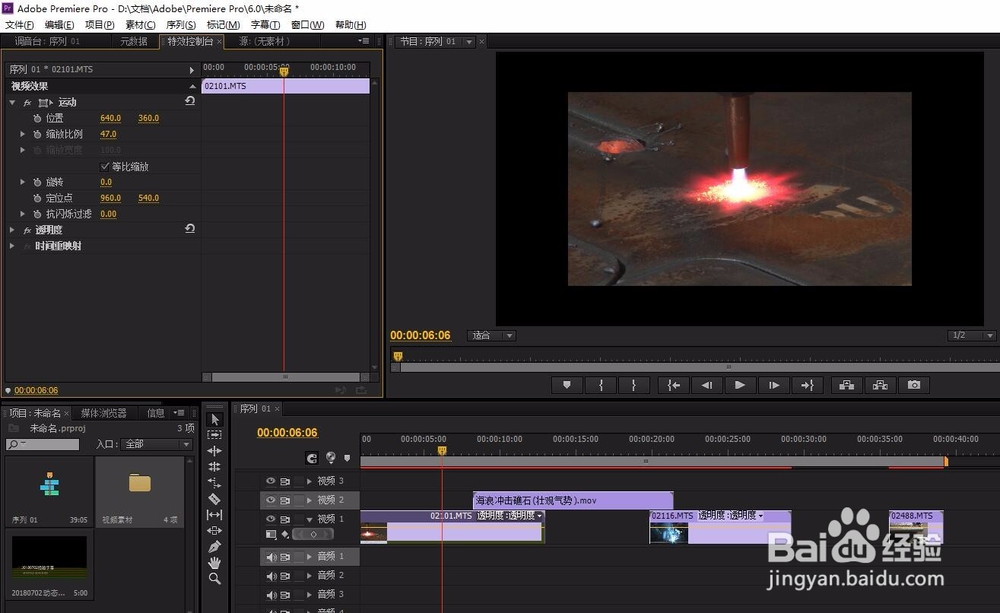Select the Slip tool
The height and width of the screenshot is (613, 1000).
pyautogui.click(x=214, y=515)
